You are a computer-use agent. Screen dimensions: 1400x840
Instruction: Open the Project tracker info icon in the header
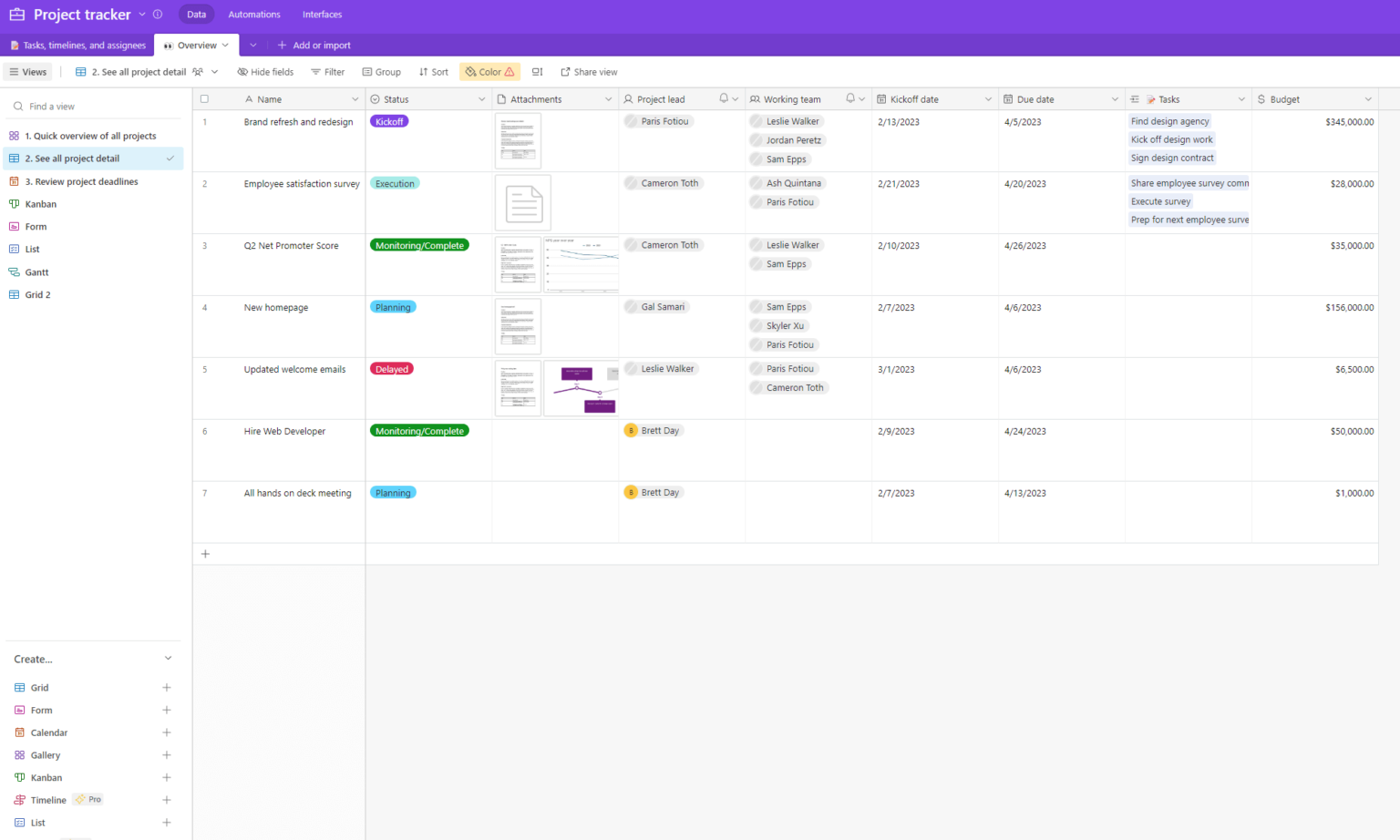pos(159,14)
